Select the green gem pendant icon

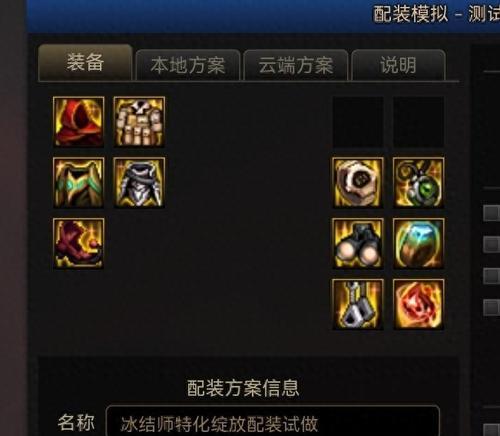point(419,183)
